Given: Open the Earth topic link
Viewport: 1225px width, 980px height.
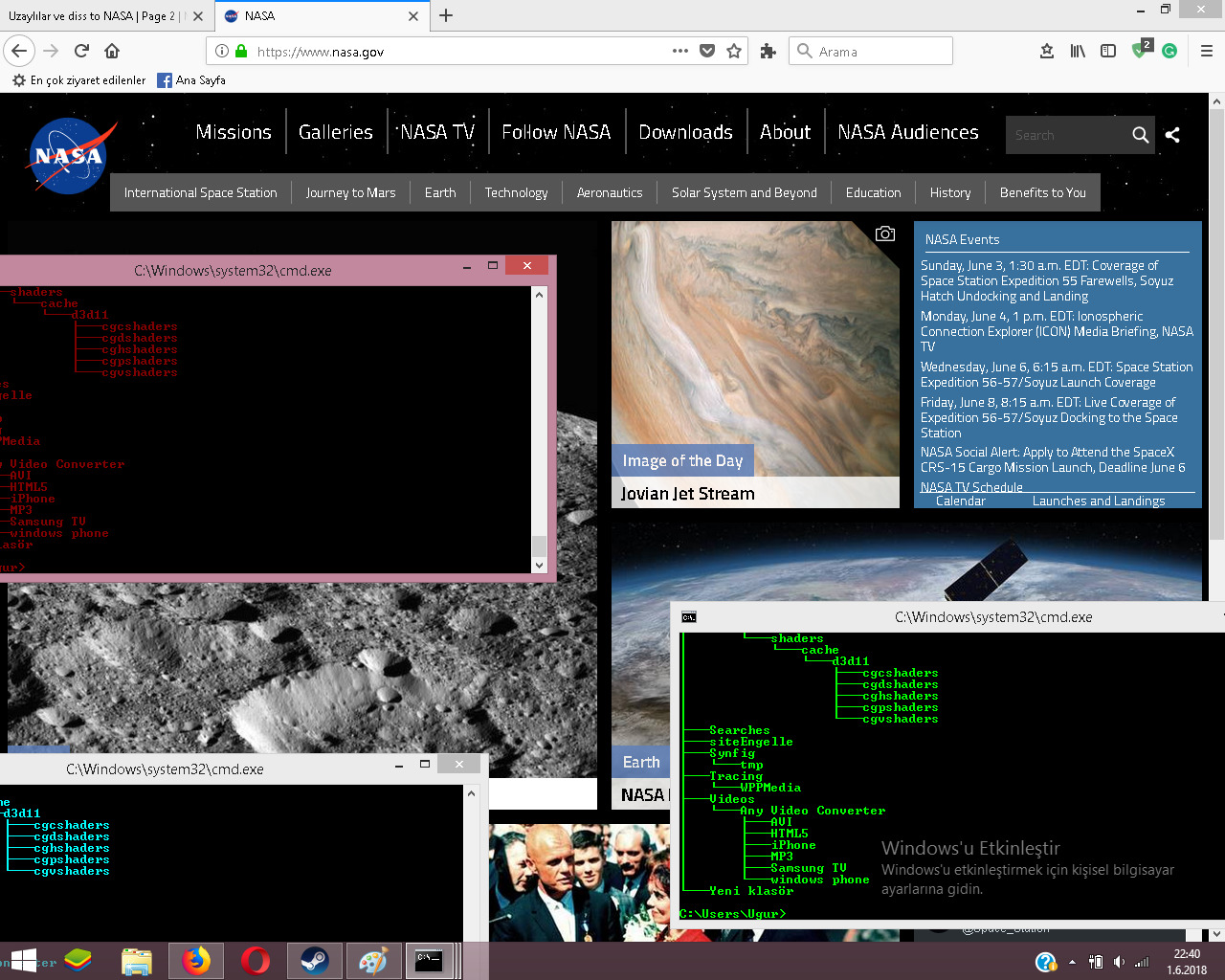Looking at the screenshot, I should click(x=440, y=192).
